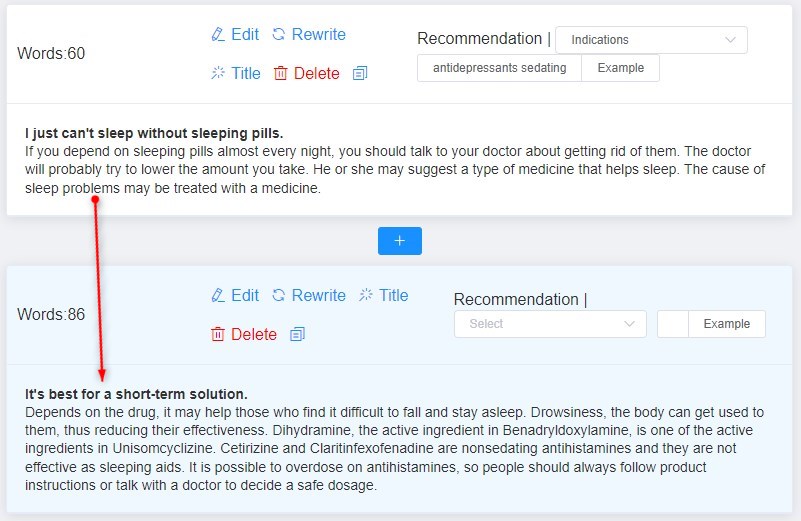This screenshot has height=521, width=801.
Task: Open the Select recommendation dropdown
Action: point(550,324)
